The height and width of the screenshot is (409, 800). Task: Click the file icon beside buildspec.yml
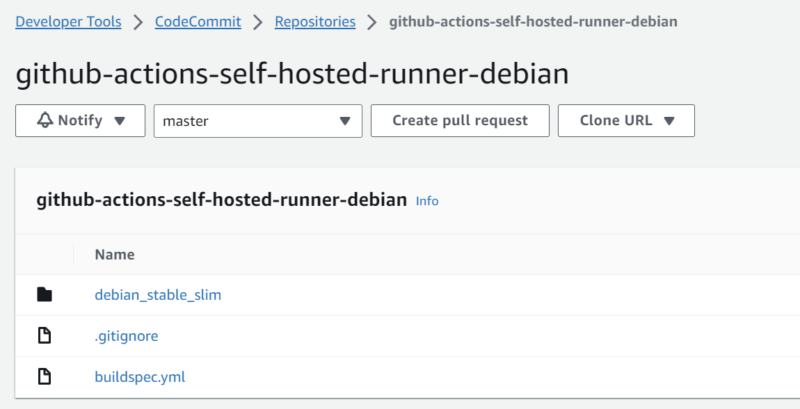[44, 377]
